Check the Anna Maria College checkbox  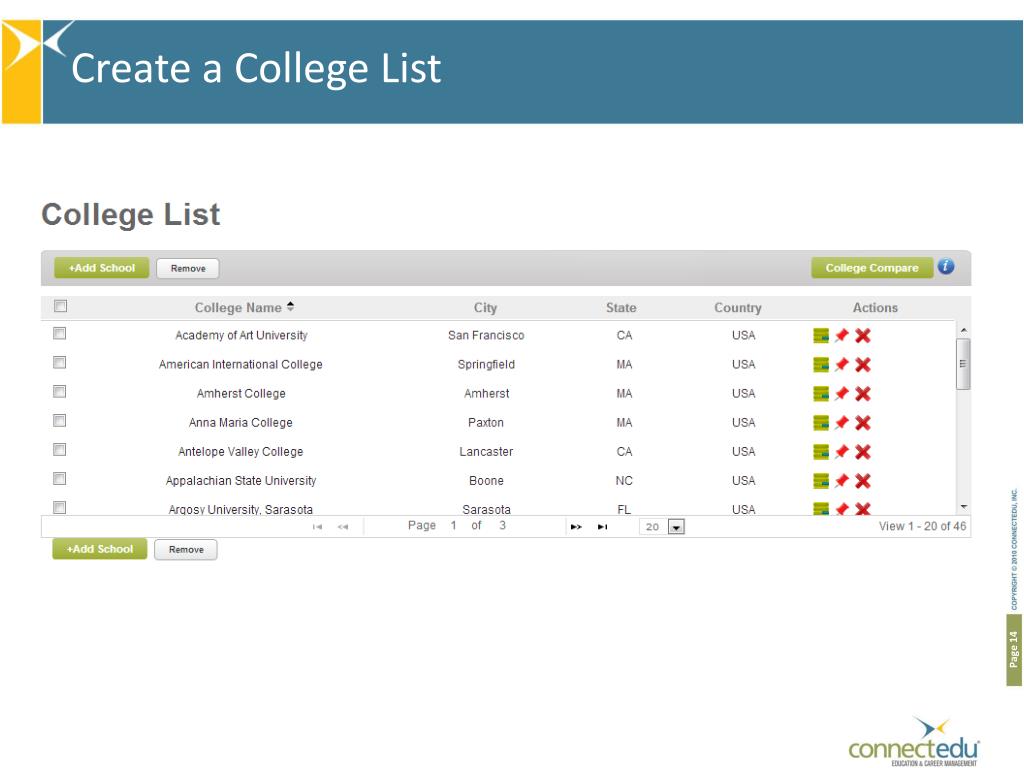coord(59,421)
